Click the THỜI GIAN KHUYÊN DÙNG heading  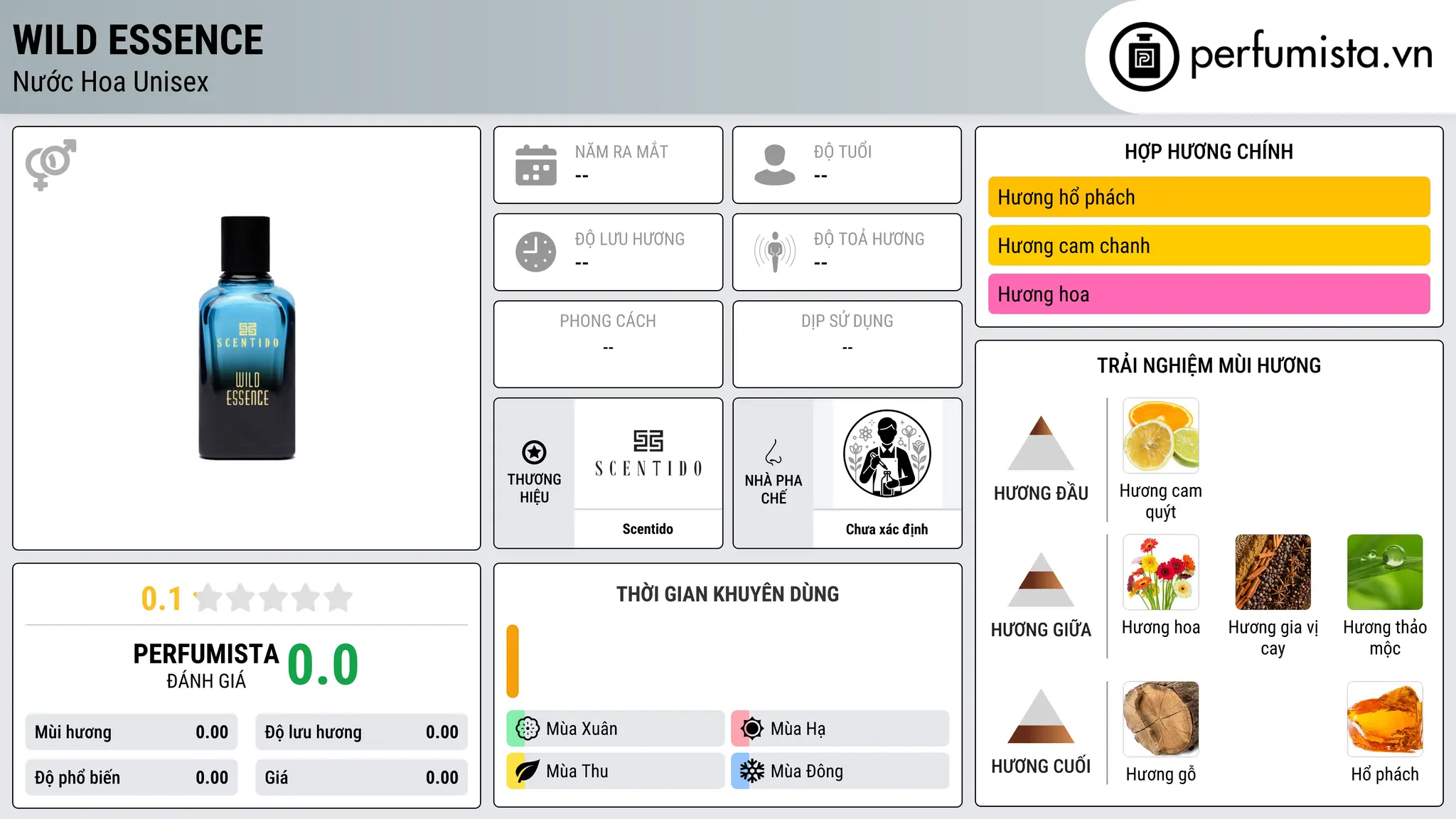(727, 594)
